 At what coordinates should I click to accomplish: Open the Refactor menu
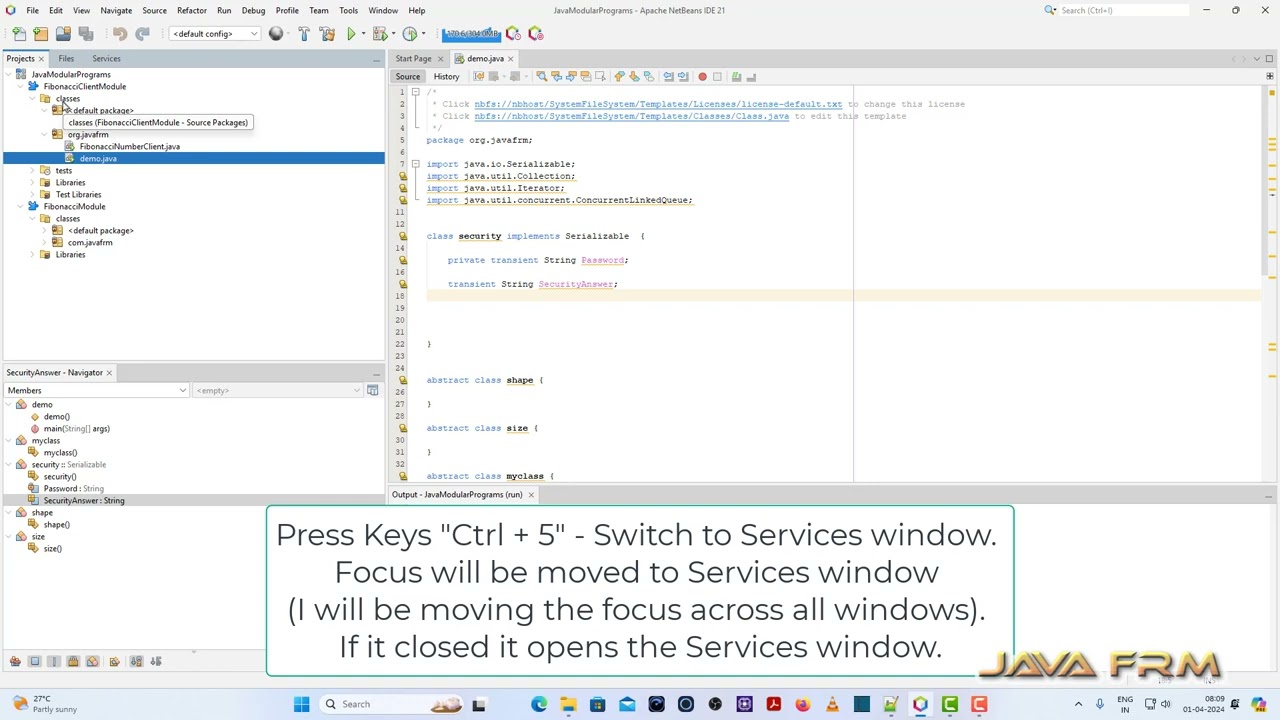191,10
